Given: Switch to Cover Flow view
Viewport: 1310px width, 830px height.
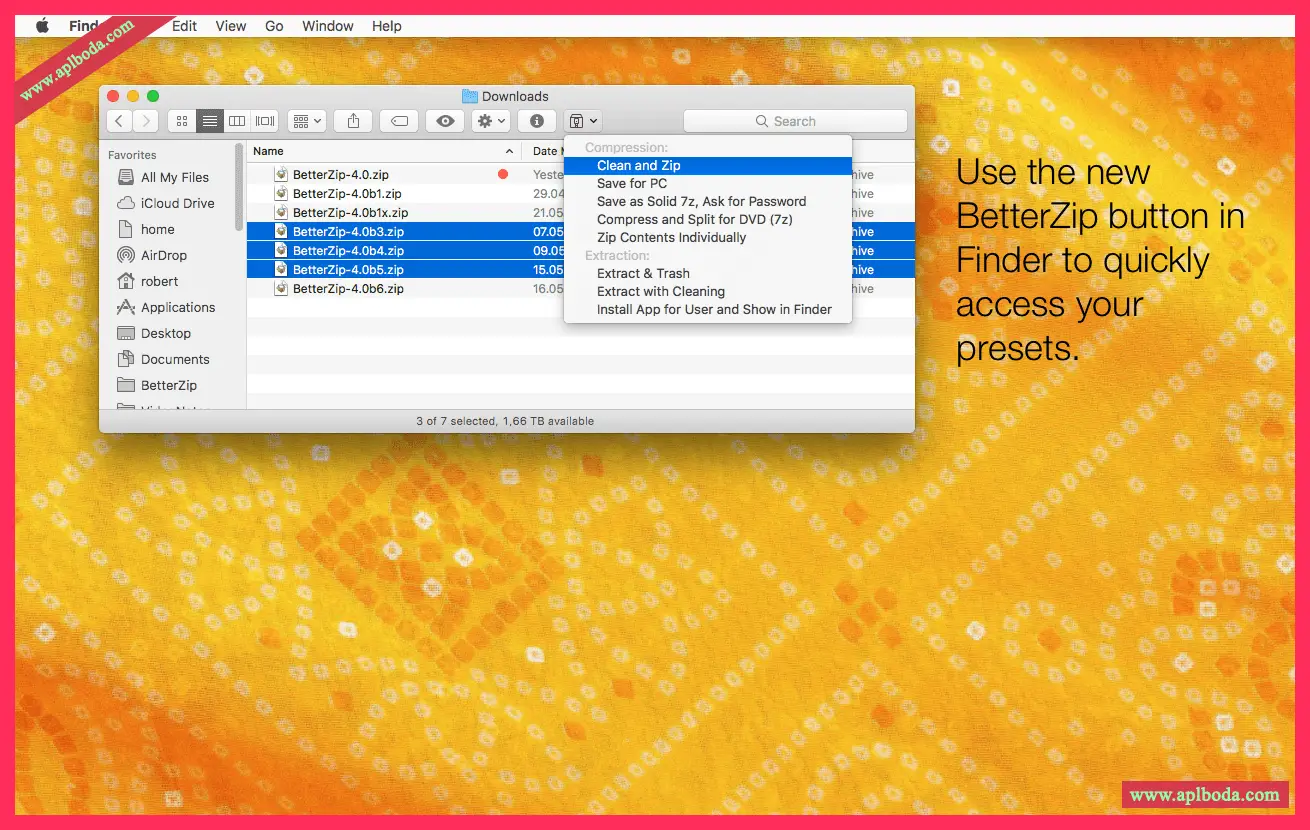Looking at the screenshot, I should 265,121.
